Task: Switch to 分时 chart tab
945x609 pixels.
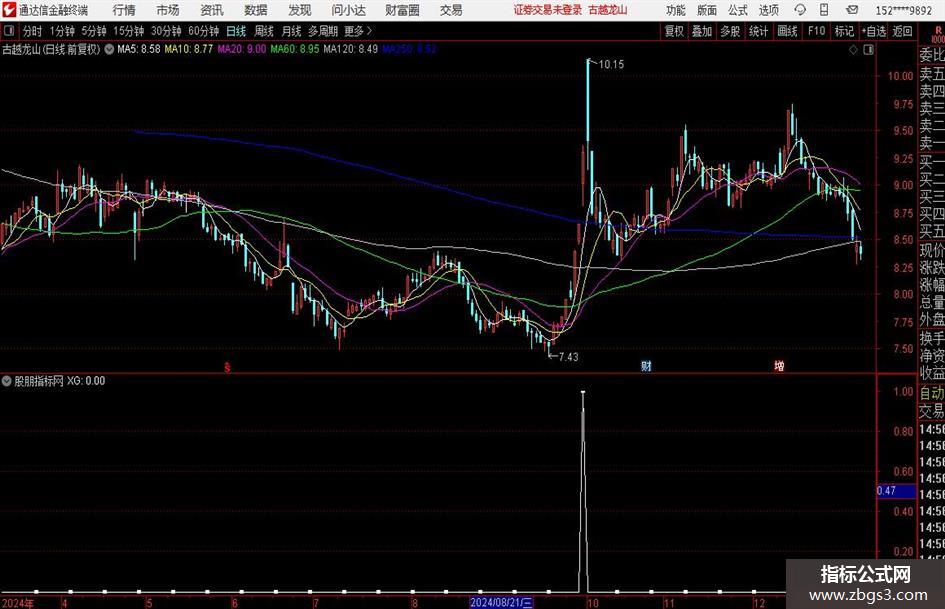Action: (32, 31)
